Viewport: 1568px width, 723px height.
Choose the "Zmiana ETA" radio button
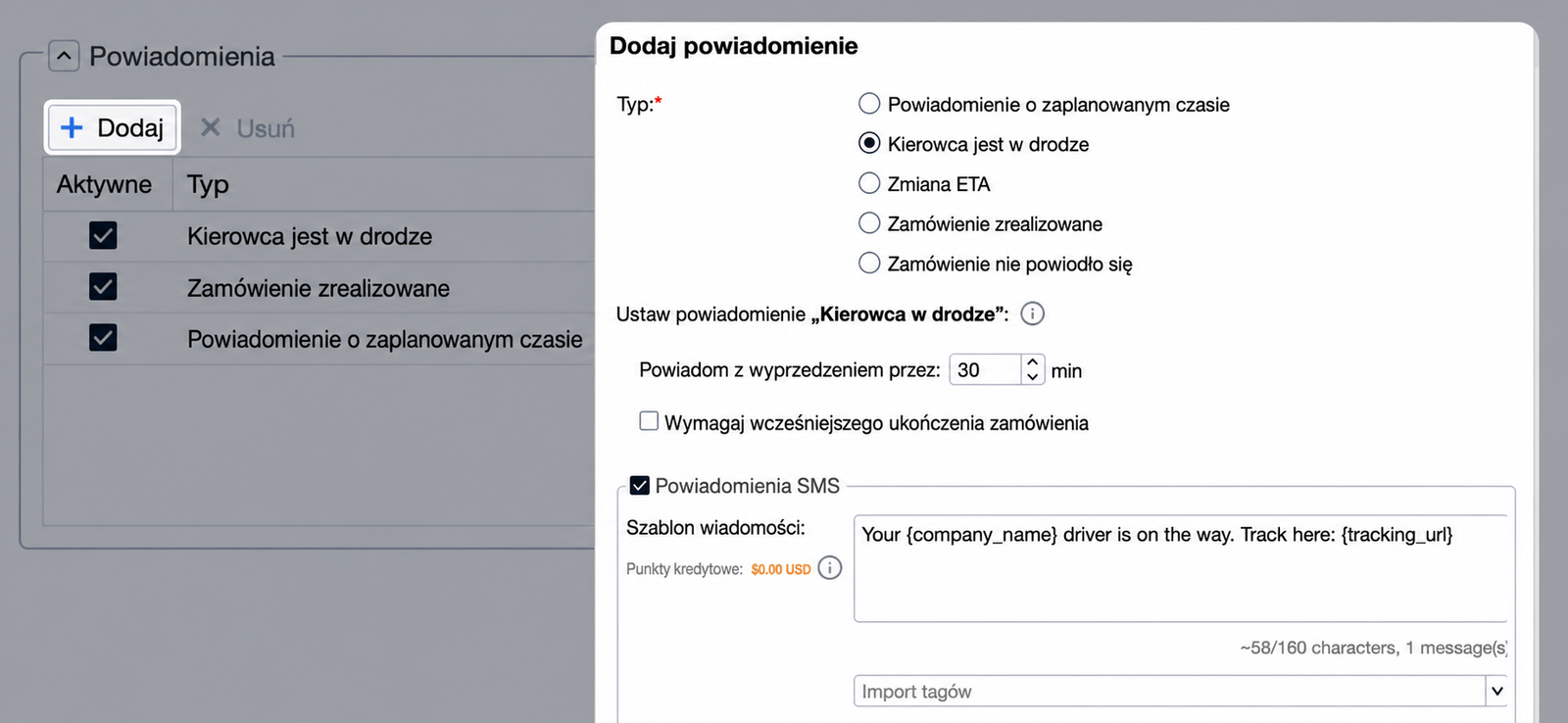pos(869,183)
